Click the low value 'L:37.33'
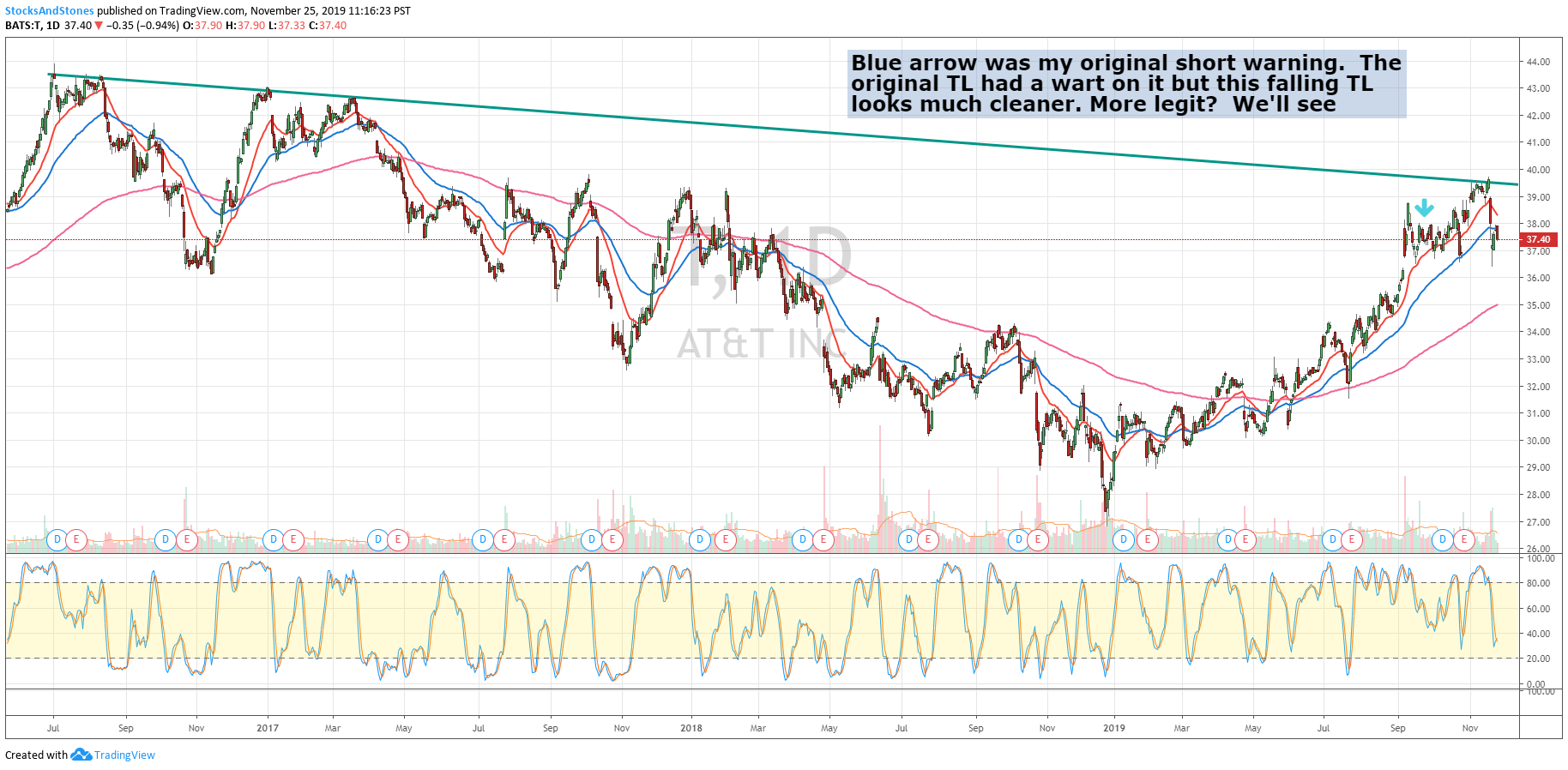 click(286, 26)
